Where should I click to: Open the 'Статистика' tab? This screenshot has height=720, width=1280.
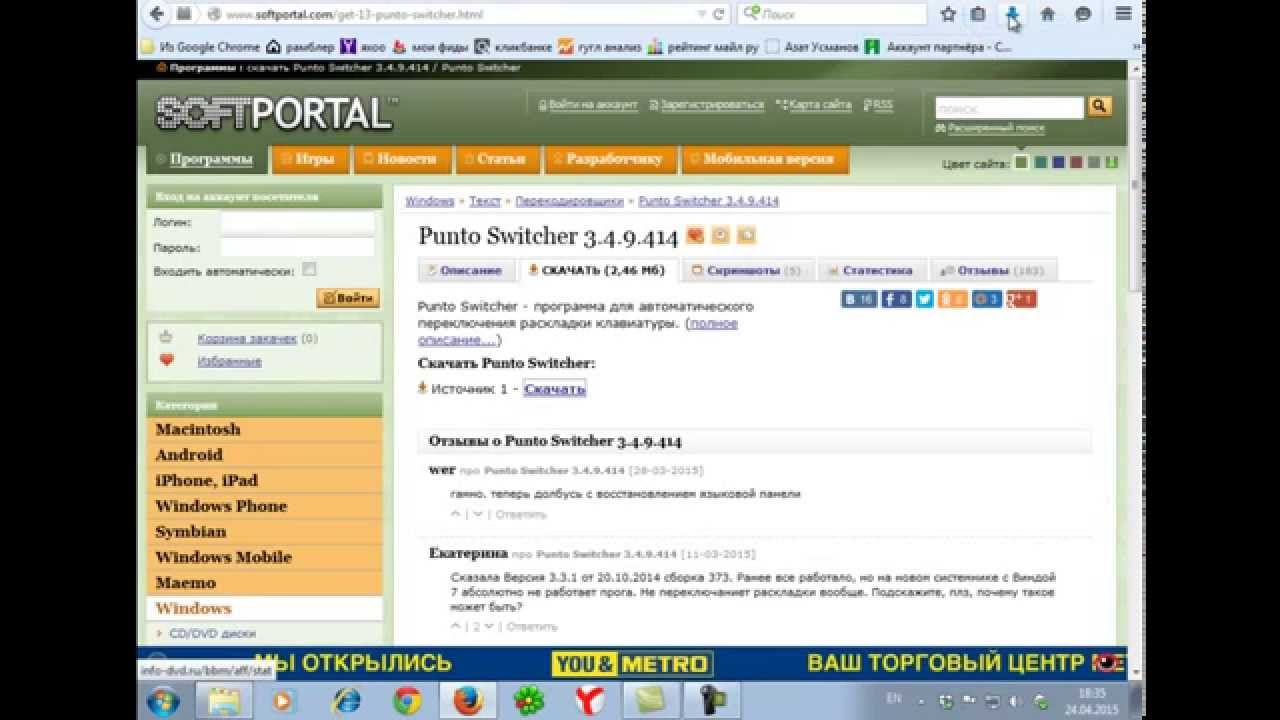872,270
